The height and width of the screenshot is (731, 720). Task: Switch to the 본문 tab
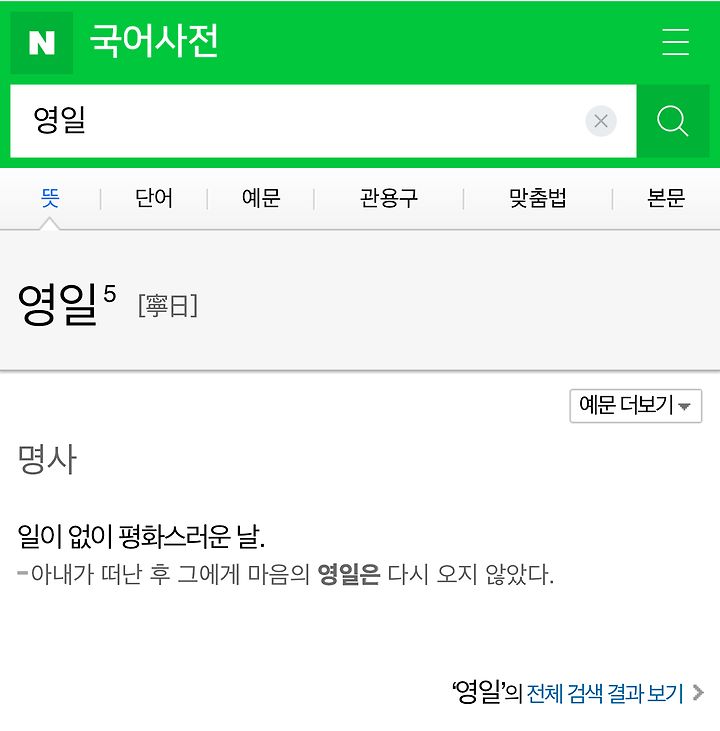pos(666,198)
